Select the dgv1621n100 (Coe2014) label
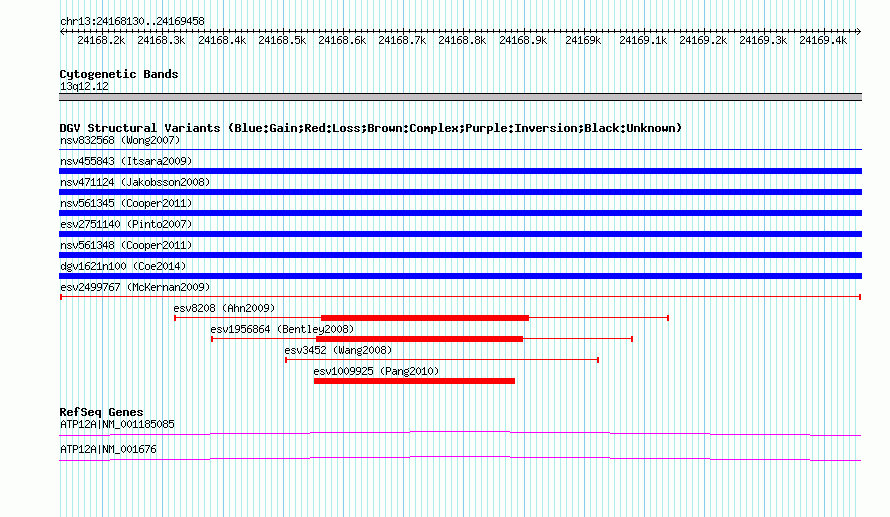This screenshot has height=517, width=890. point(123,266)
